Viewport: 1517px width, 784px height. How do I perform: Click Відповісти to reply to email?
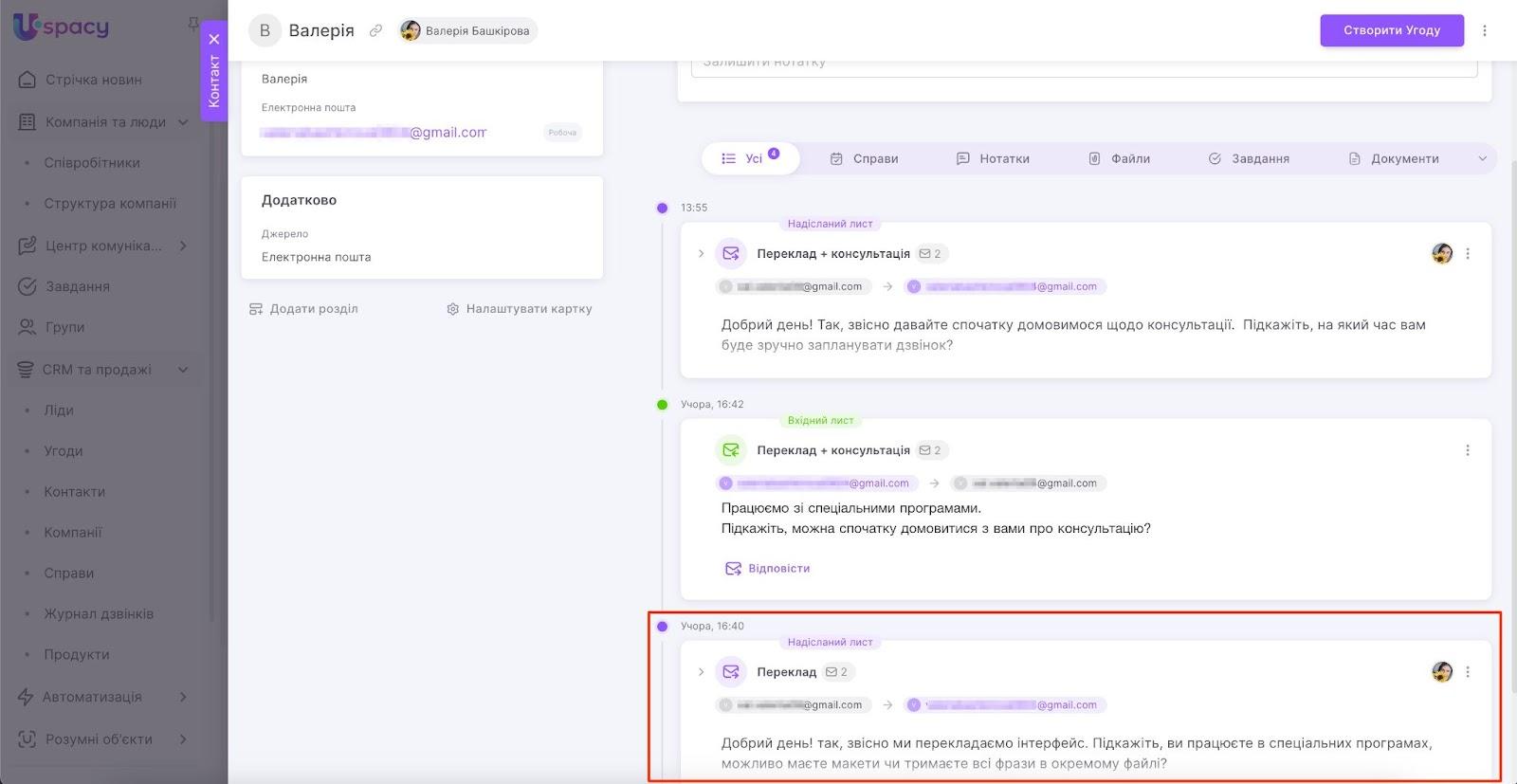tap(768, 569)
